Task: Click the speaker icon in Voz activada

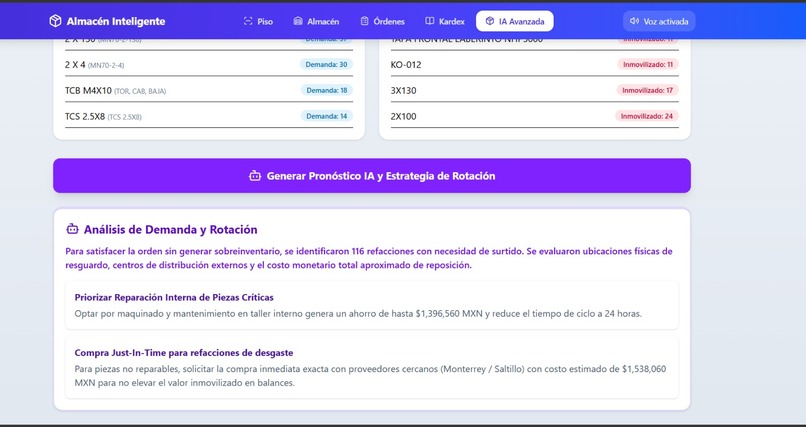Action: click(634, 21)
